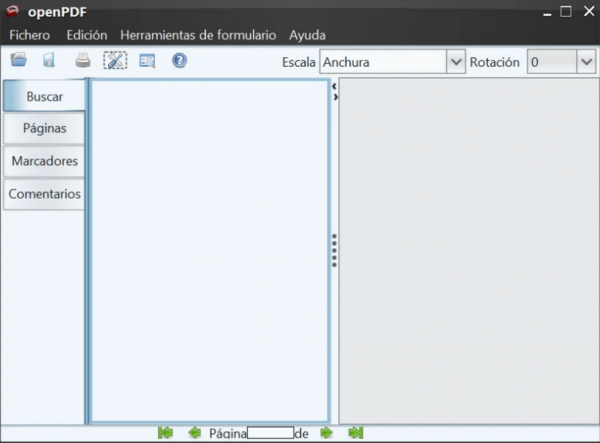600x443 pixels.
Task: Click the 'Rotación' label text
Action: (494, 62)
